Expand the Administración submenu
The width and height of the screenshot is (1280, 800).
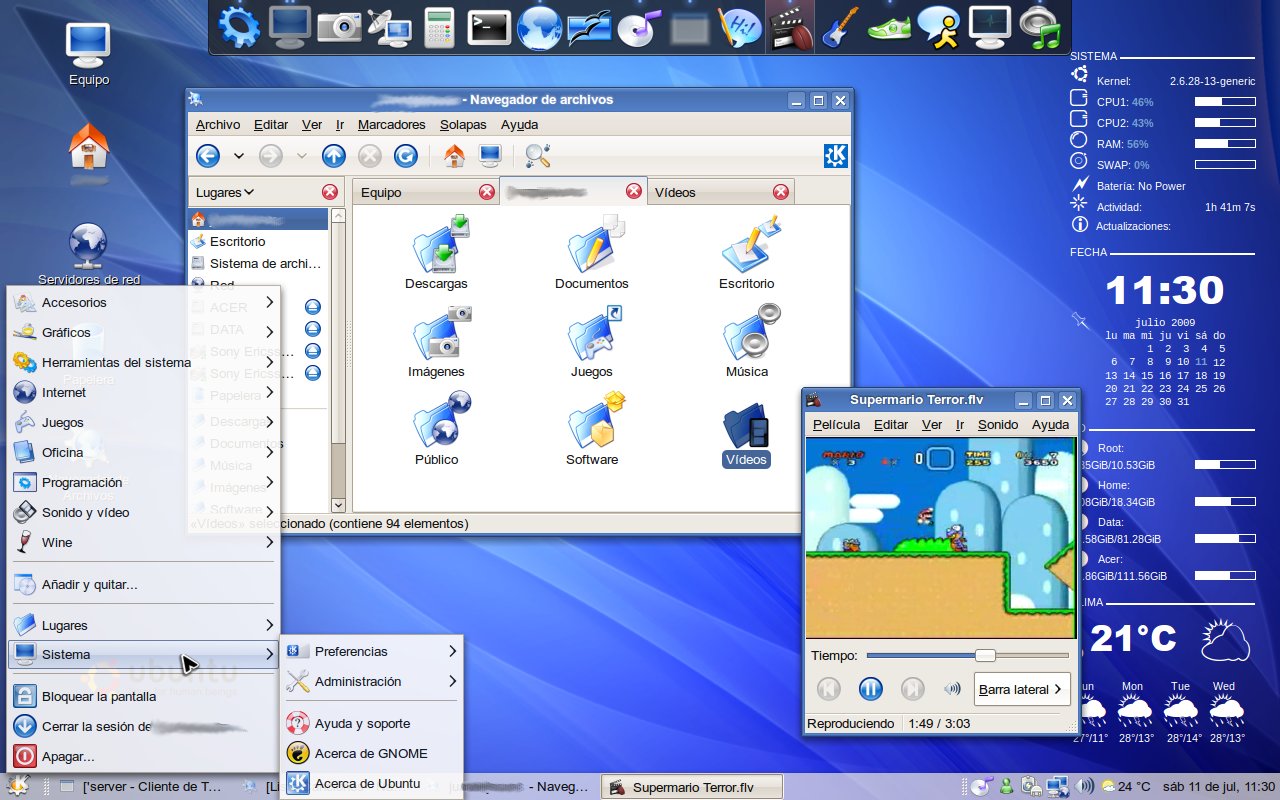pyautogui.click(x=372, y=681)
